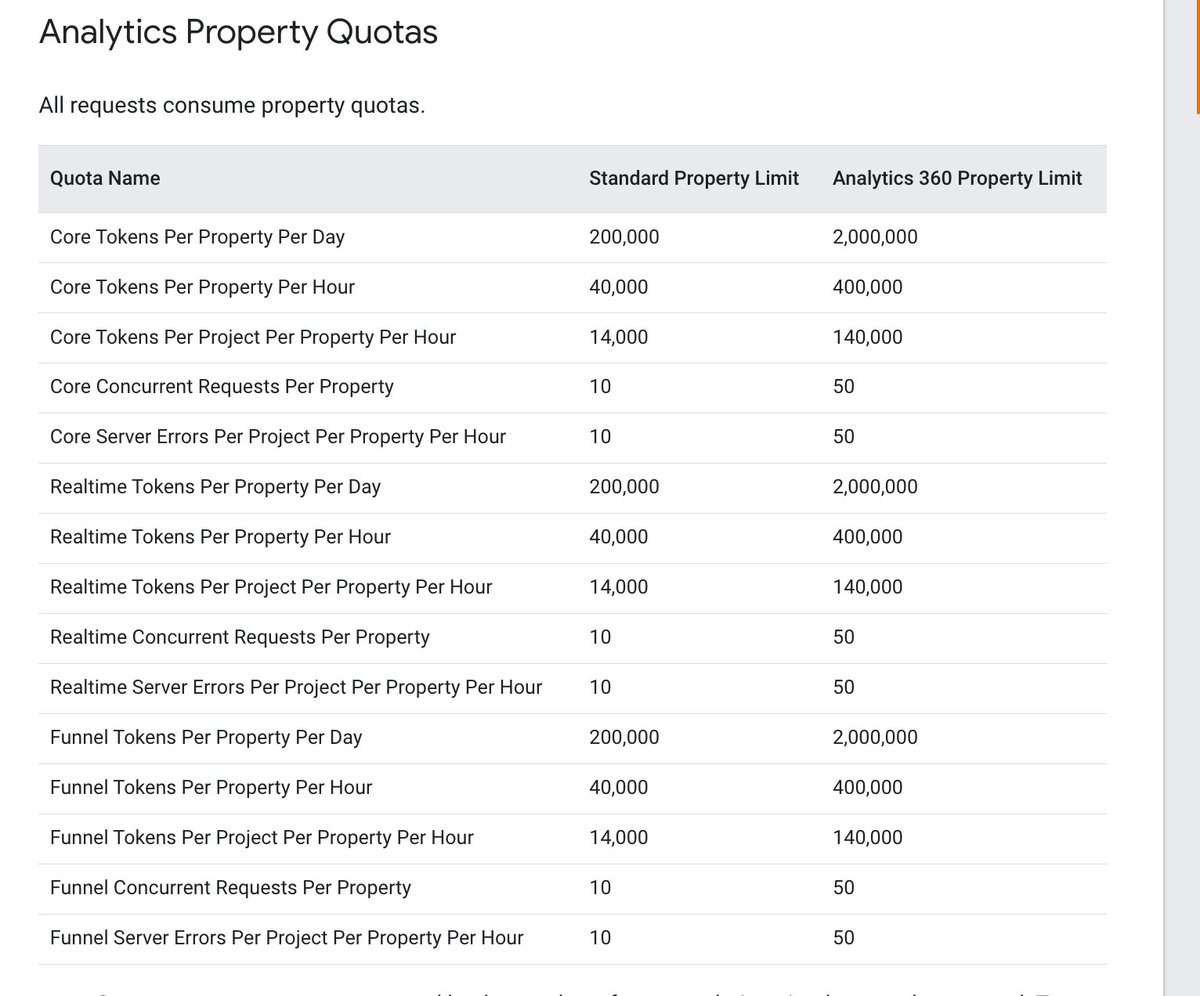Screen dimensions: 1200x996
Task: Click the 200,000 value for Core Tokens Per Day
Action: pyautogui.click(x=622, y=237)
